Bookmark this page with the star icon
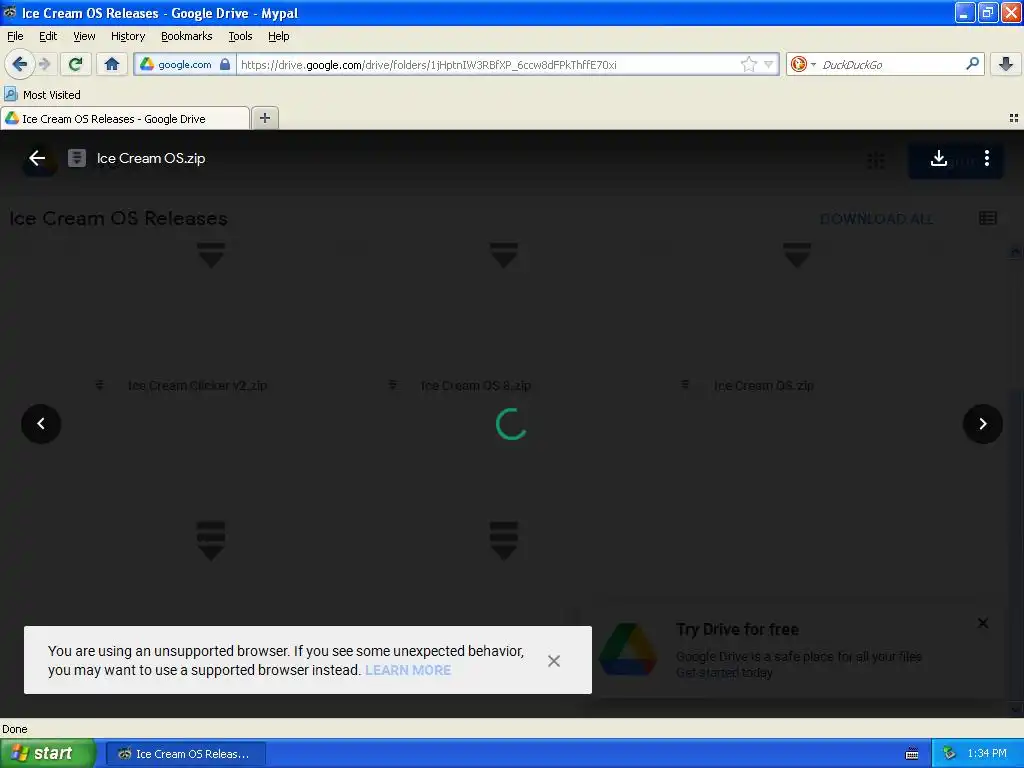 click(748, 64)
